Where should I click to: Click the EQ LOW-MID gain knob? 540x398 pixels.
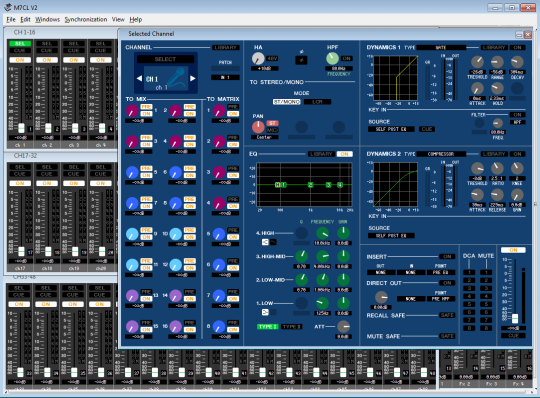(x=343, y=280)
